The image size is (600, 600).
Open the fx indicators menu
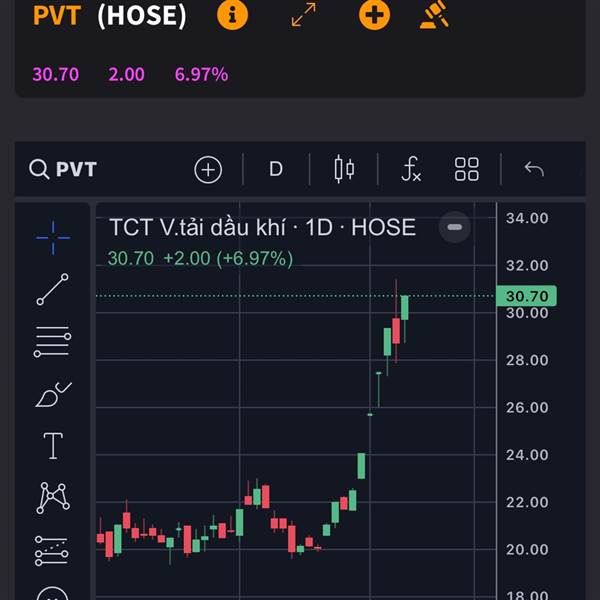(411, 169)
